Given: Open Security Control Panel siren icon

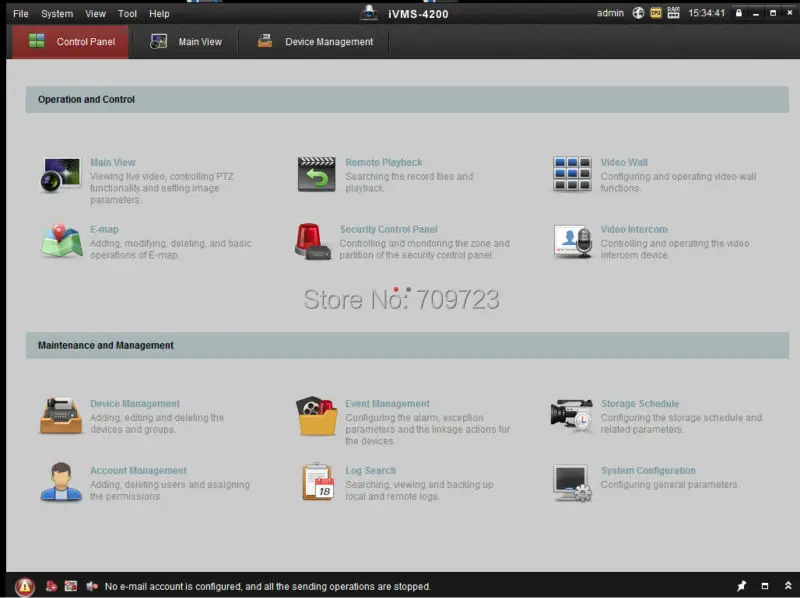Looking at the screenshot, I should click(x=313, y=241).
